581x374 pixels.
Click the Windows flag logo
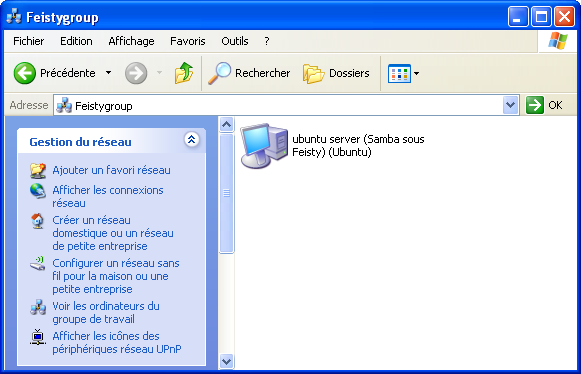tap(558, 41)
